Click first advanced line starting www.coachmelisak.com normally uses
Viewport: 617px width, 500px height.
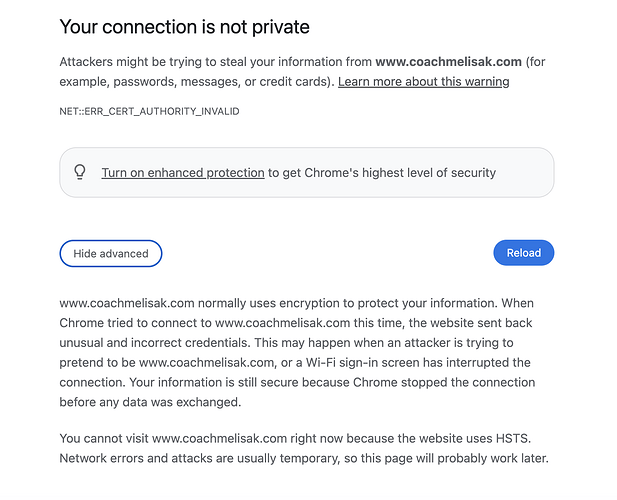point(296,303)
